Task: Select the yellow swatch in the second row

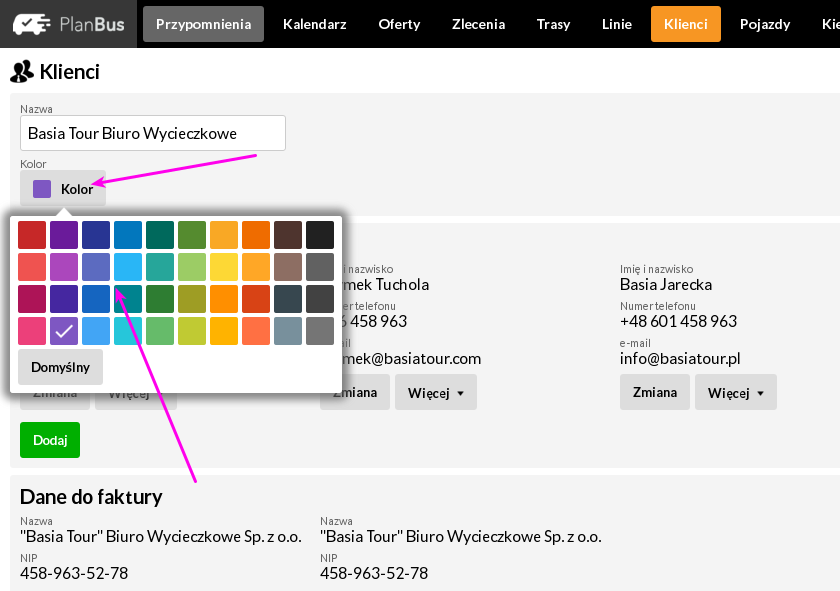Action: pyautogui.click(x=224, y=267)
